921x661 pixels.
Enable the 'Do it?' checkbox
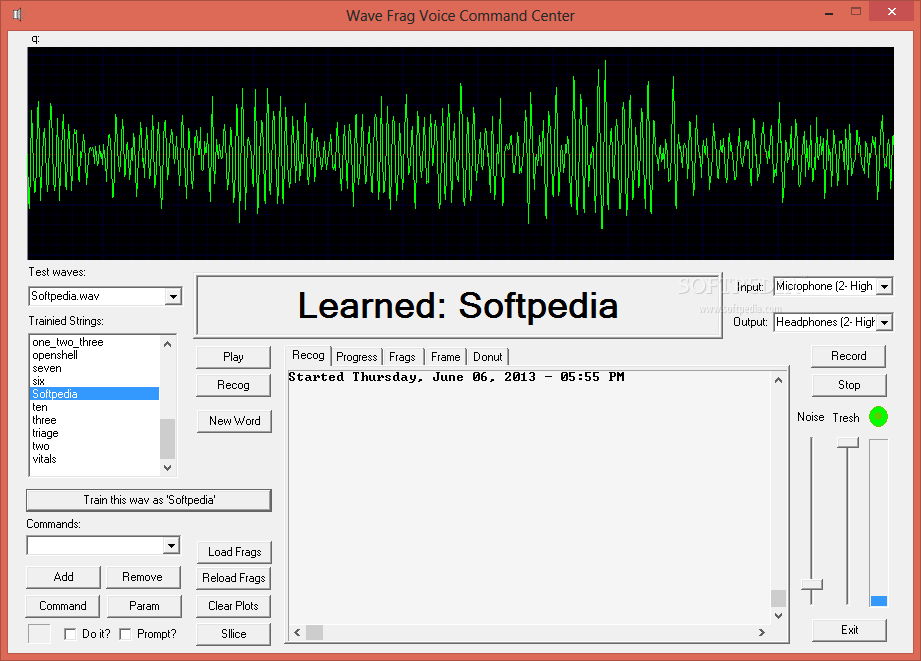70,634
